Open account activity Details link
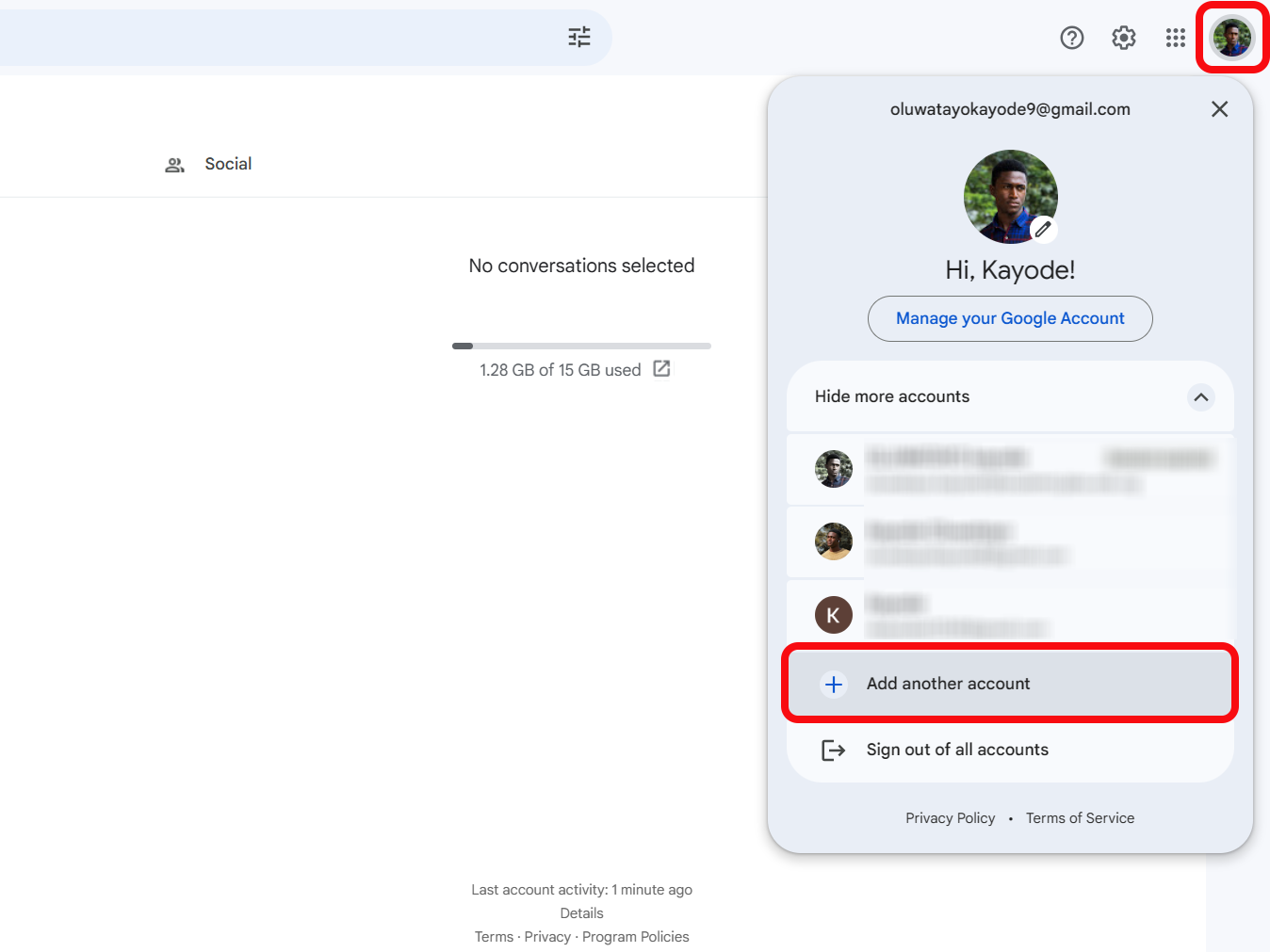 click(x=581, y=913)
